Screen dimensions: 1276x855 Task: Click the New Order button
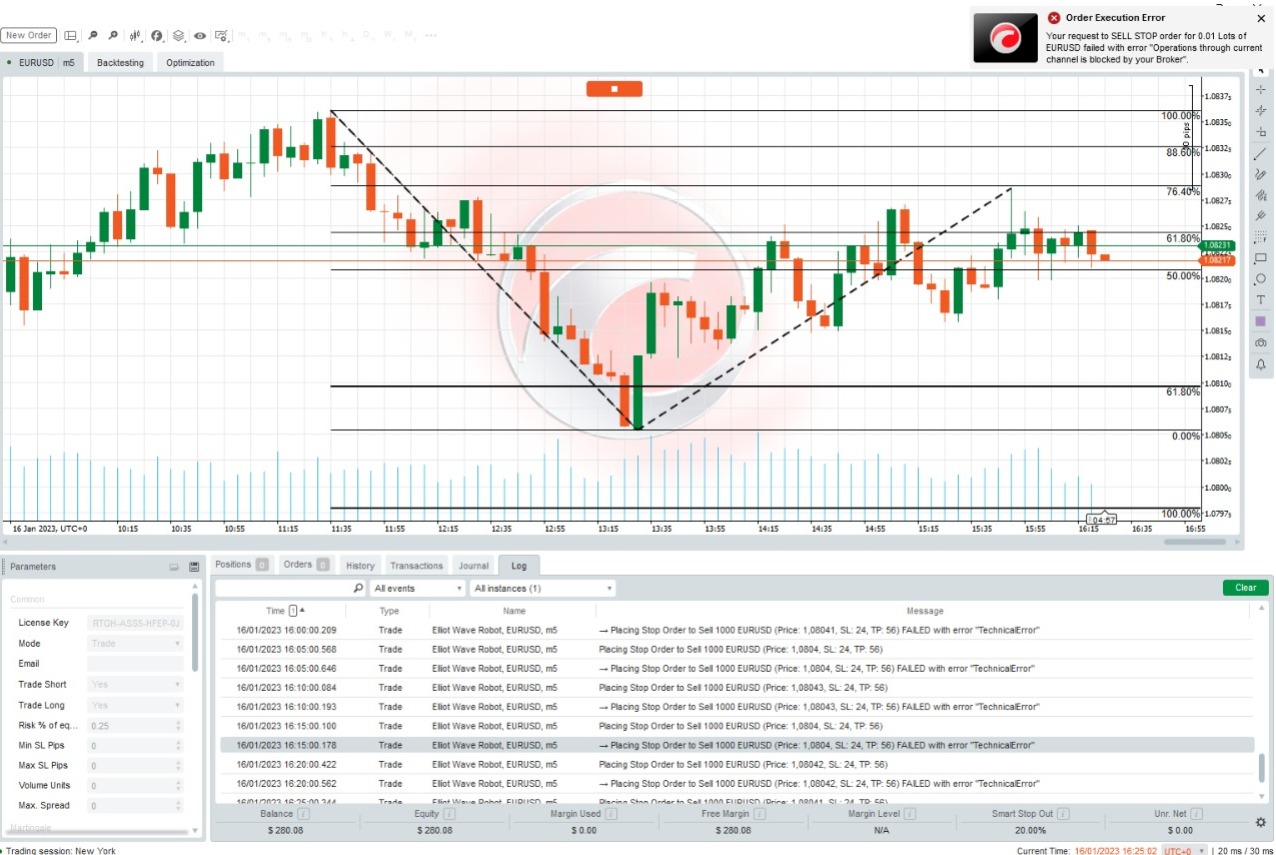tap(28, 35)
